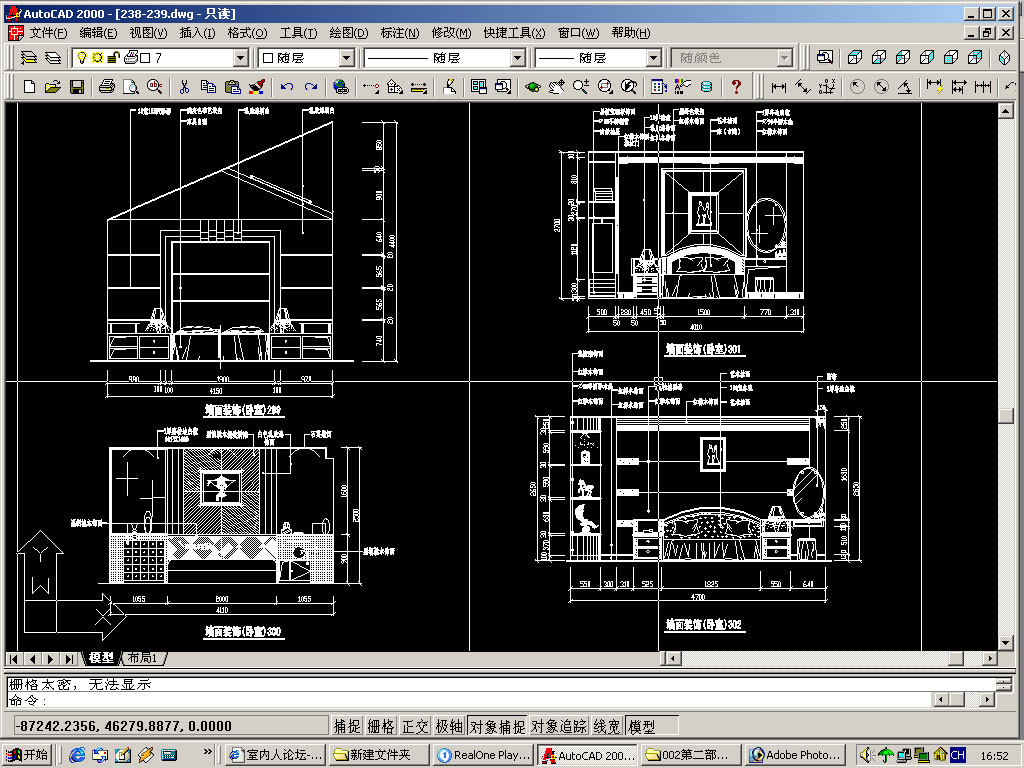The width and height of the screenshot is (1024, 768).
Task: Click the coordinates display in status bar
Action: coord(171,726)
